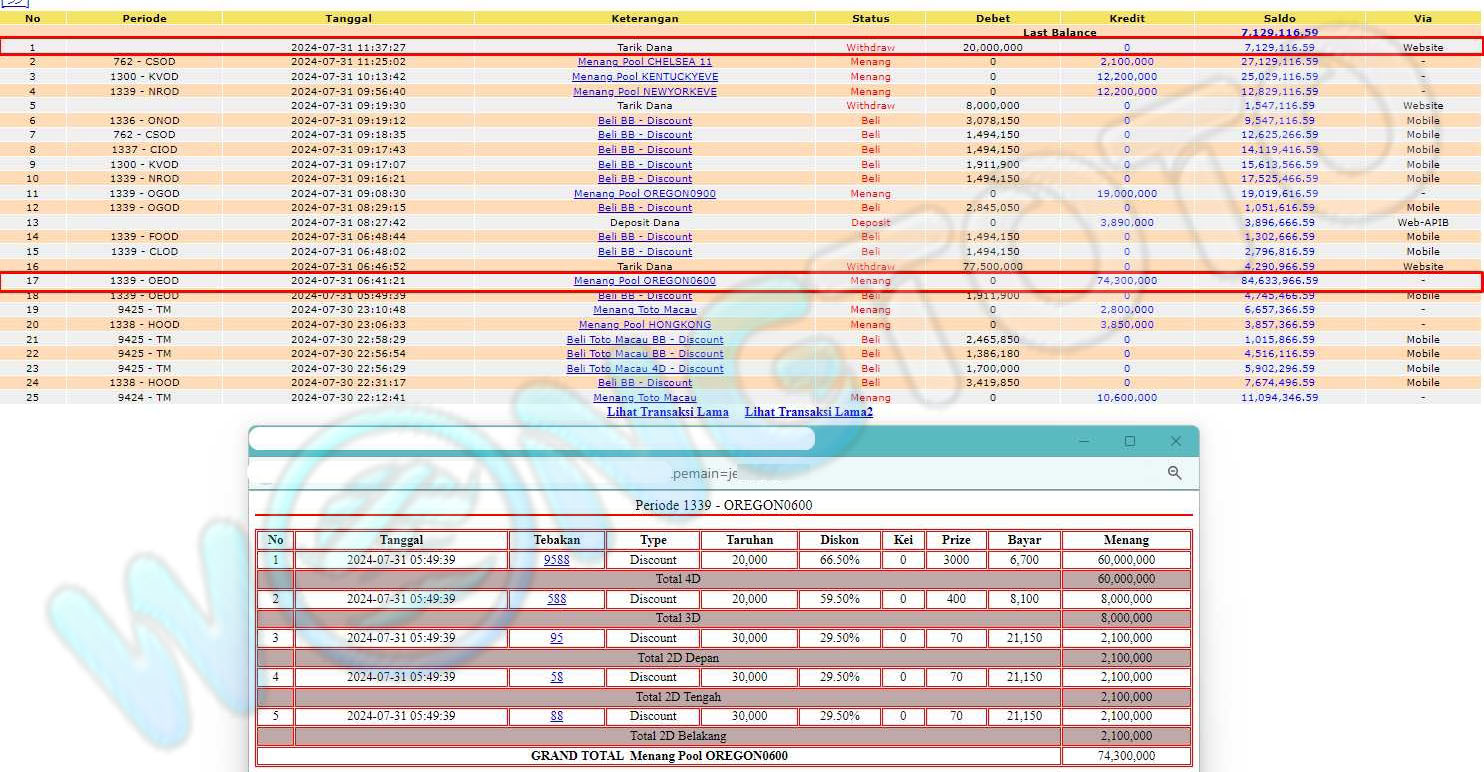Click the Lihat Transaksi Lama link
The height and width of the screenshot is (772, 1484).
pyautogui.click(x=667, y=412)
